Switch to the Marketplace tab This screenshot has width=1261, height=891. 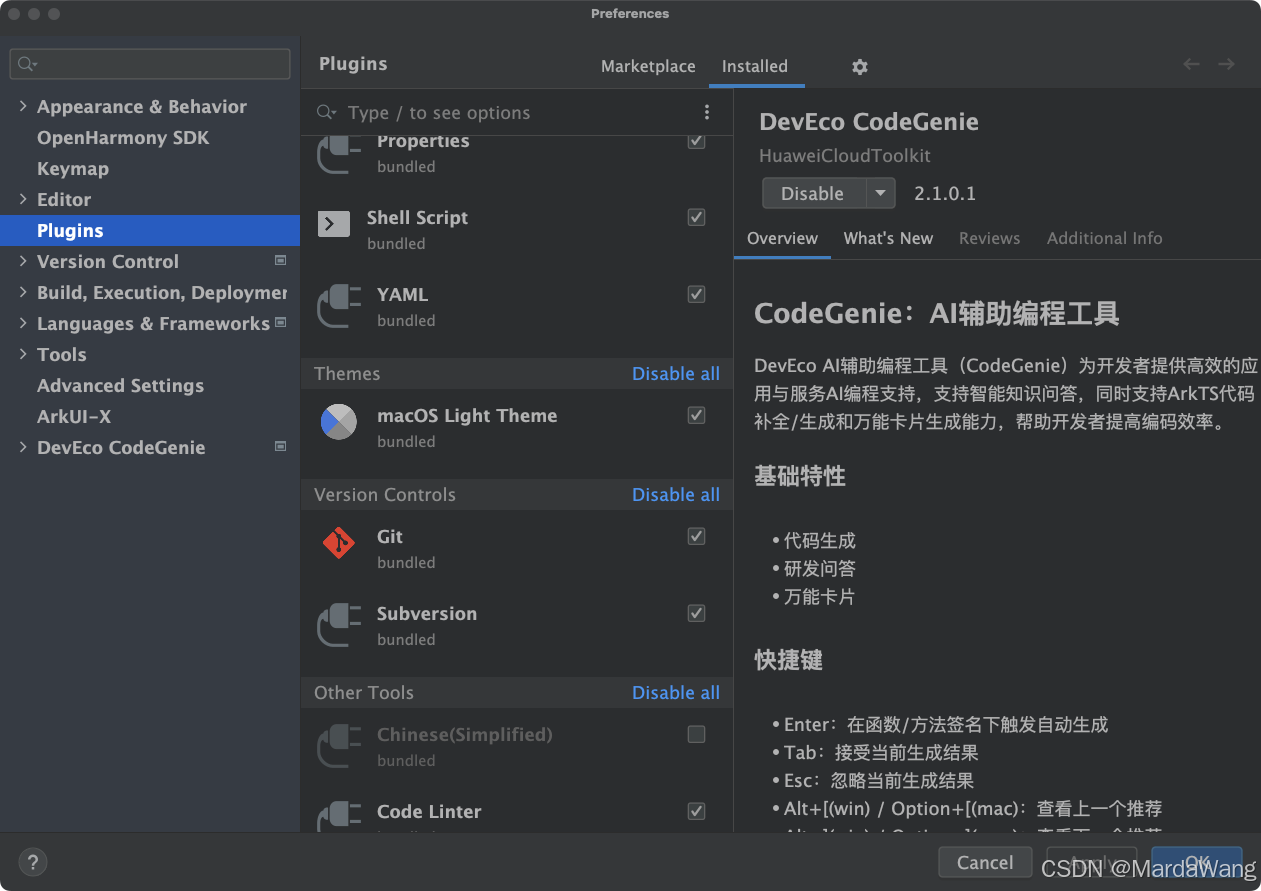point(648,66)
